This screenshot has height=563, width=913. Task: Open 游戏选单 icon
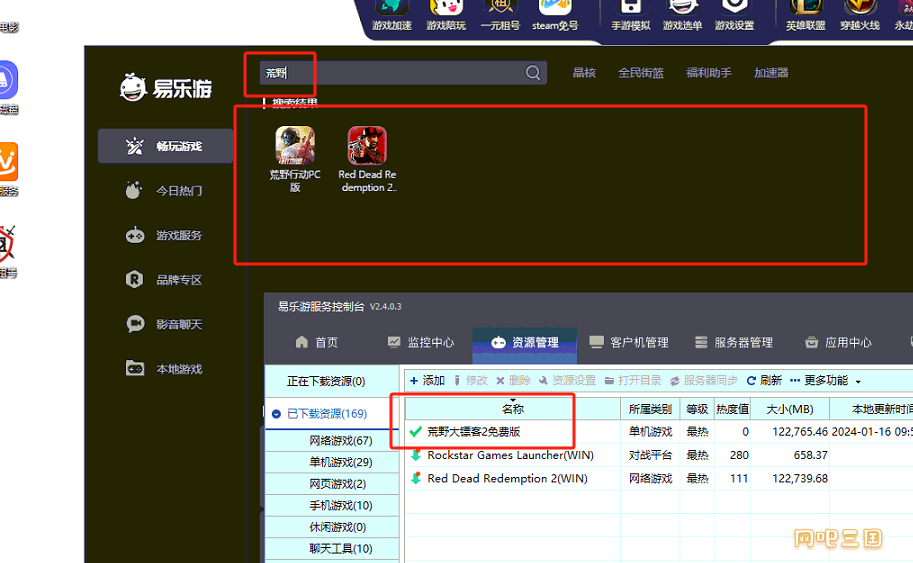[x=682, y=15]
